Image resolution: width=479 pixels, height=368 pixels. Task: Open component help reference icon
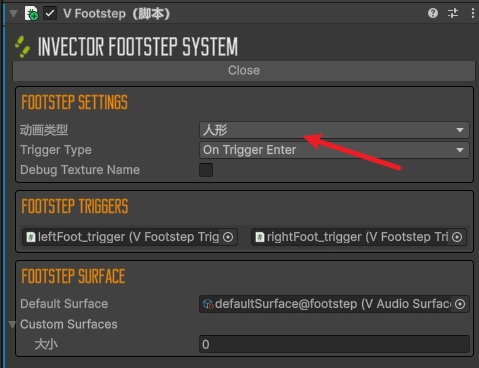(x=433, y=13)
